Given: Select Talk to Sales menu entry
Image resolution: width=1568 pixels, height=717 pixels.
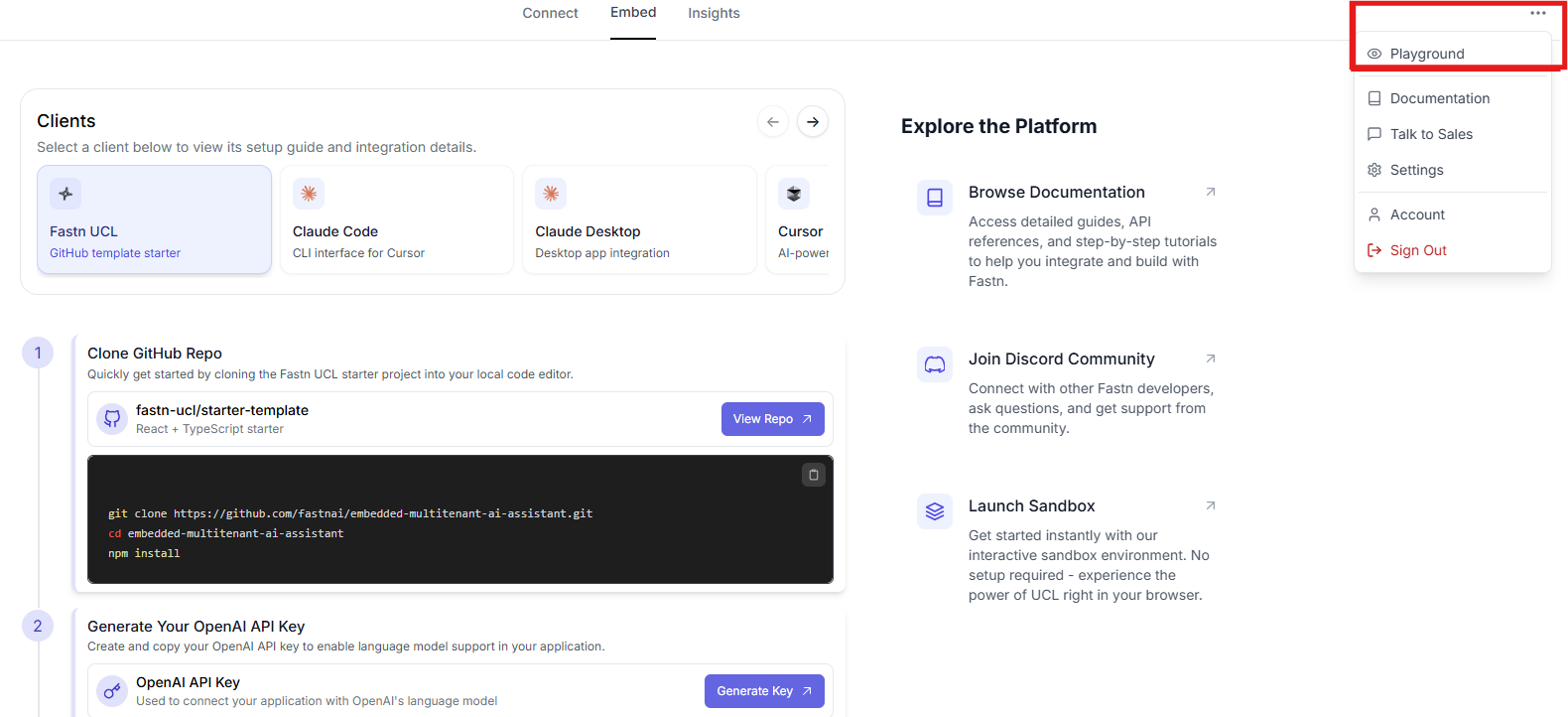Looking at the screenshot, I should pos(1453,134).
